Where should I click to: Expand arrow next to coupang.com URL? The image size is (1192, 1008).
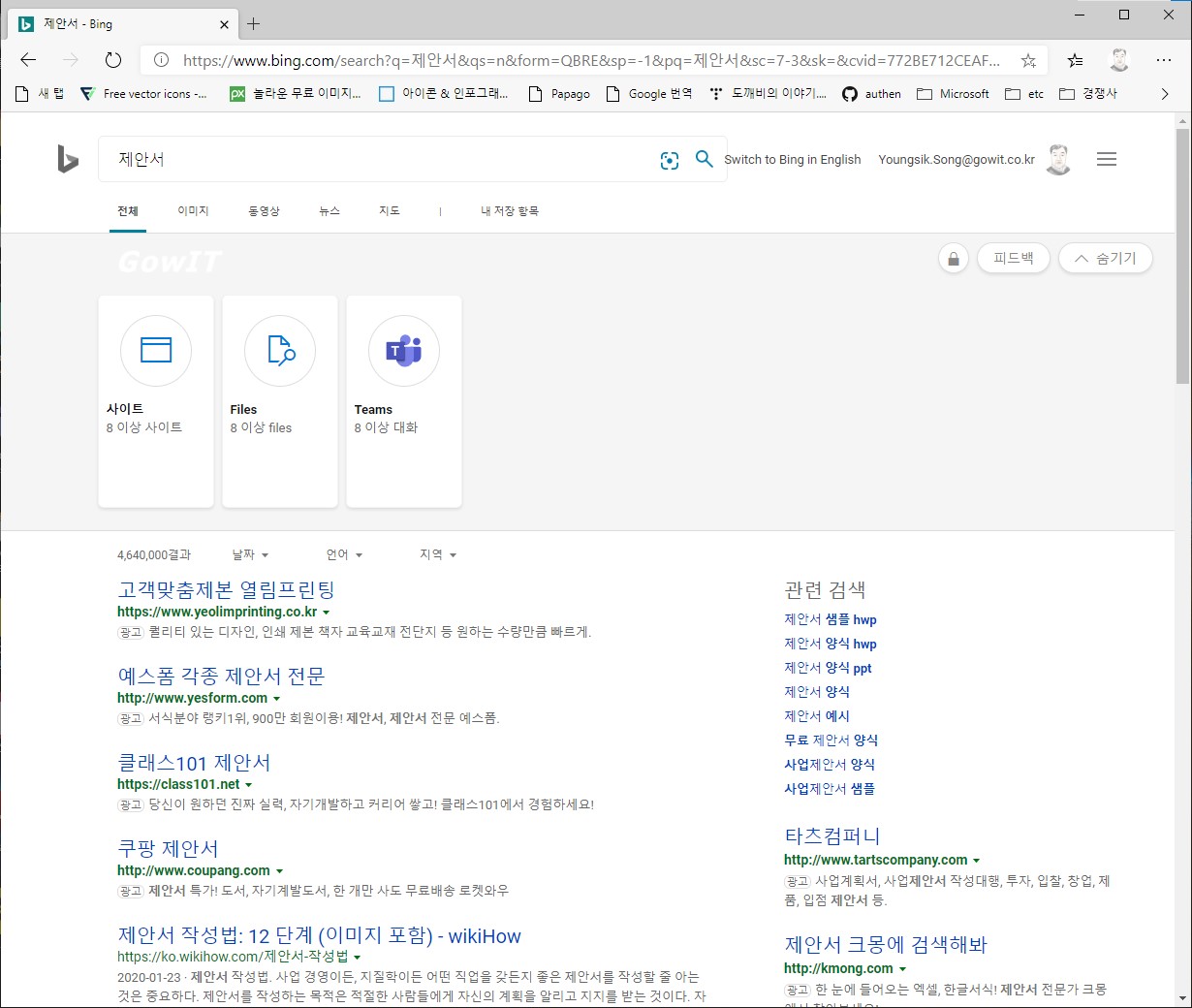[279, 871]
